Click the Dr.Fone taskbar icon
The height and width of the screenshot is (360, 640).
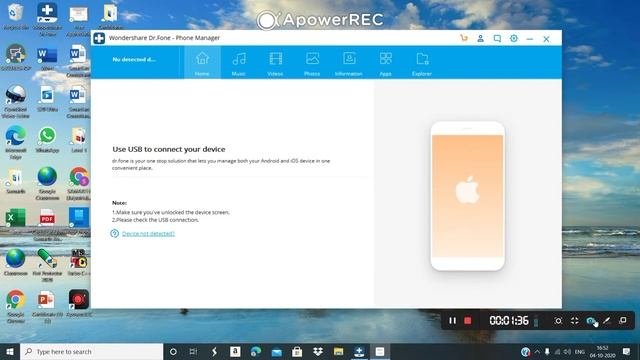point(359,351)
